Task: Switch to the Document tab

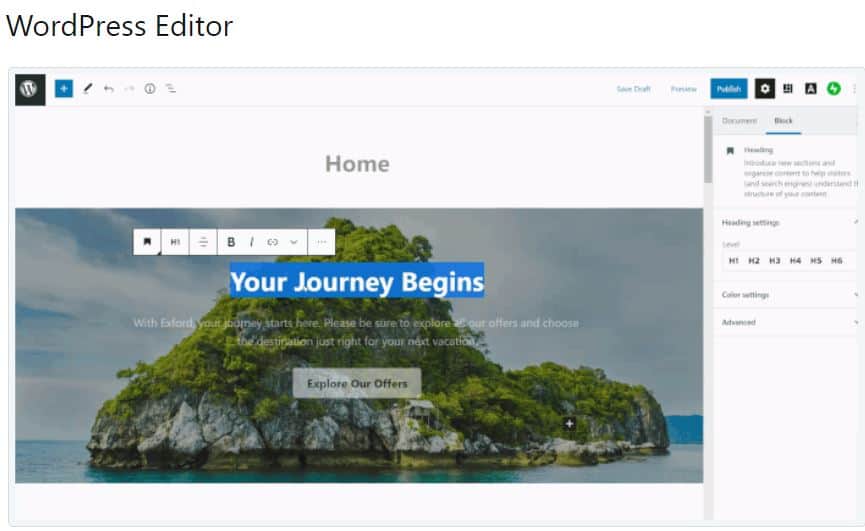Action: (x=739, y=121)
